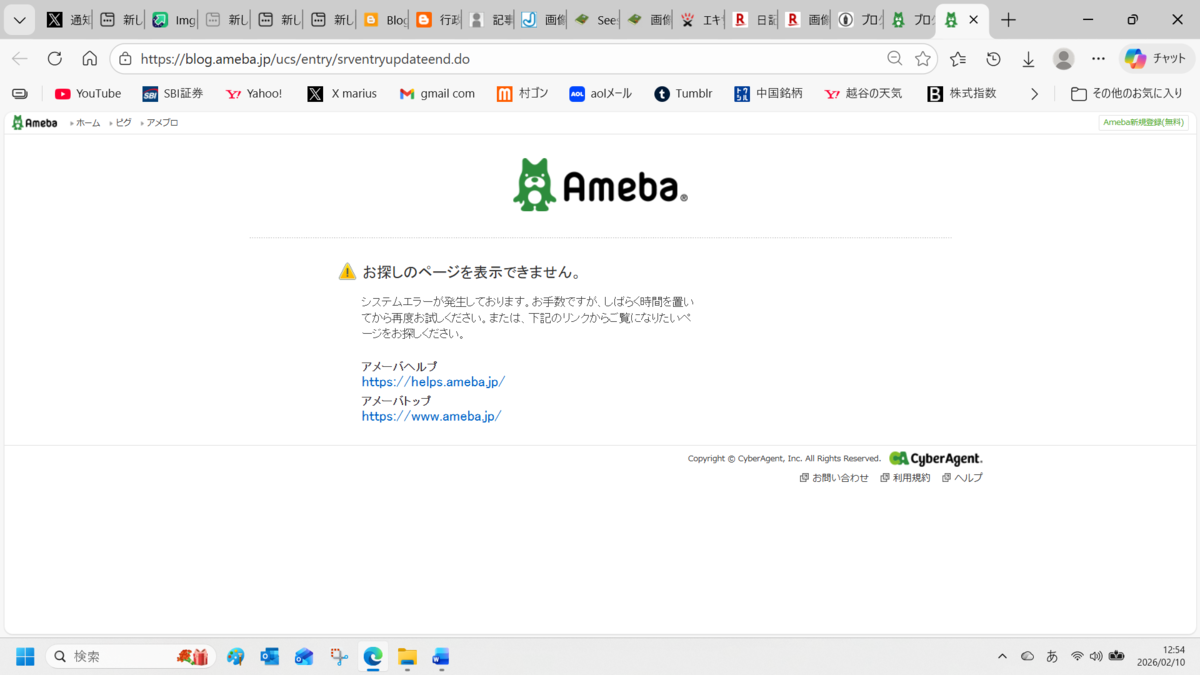This screenshot has width=1200, height=675.
Task: Open the Copilot チャット button
Action: coord(1155,59)
